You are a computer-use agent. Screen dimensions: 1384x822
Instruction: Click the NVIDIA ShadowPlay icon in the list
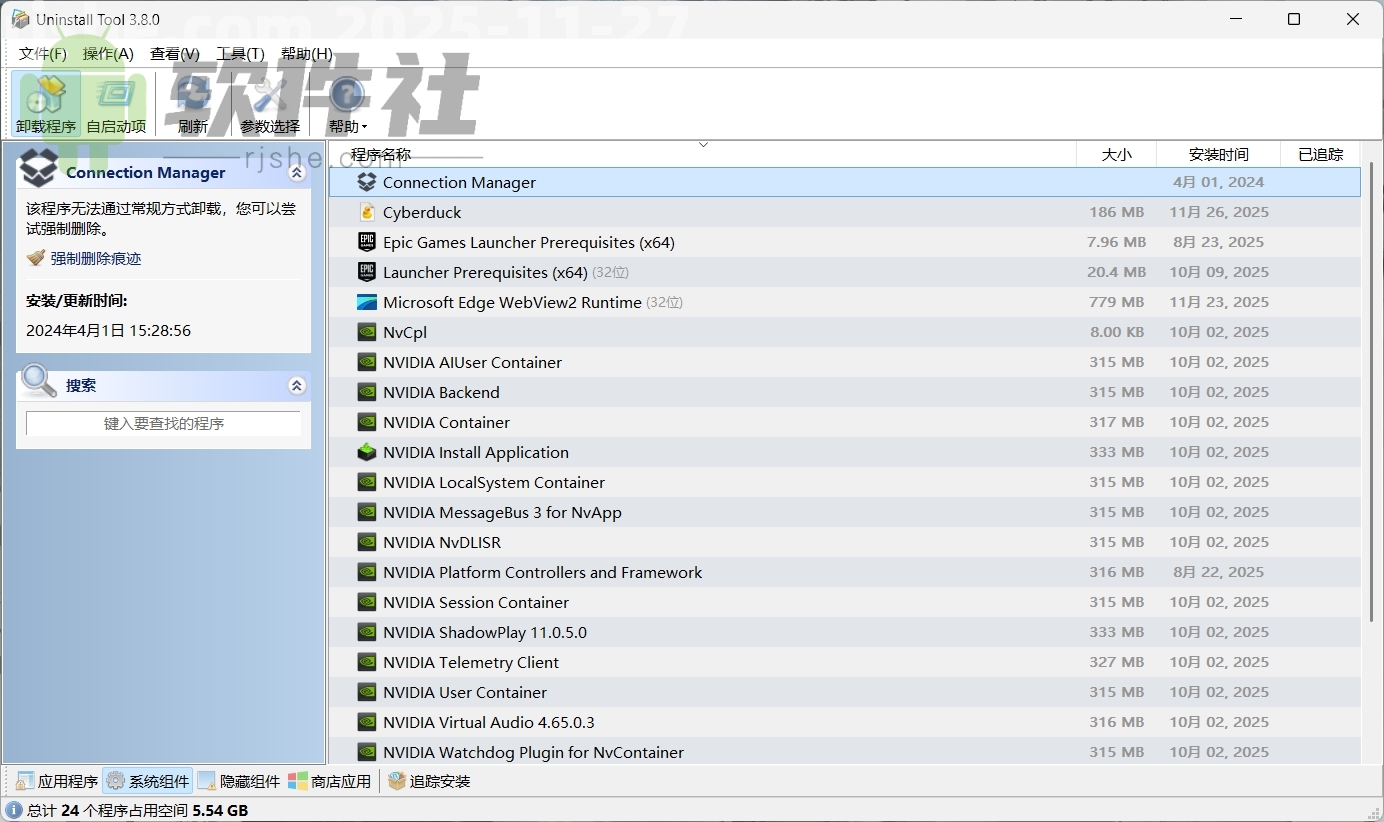pos(367,632)
